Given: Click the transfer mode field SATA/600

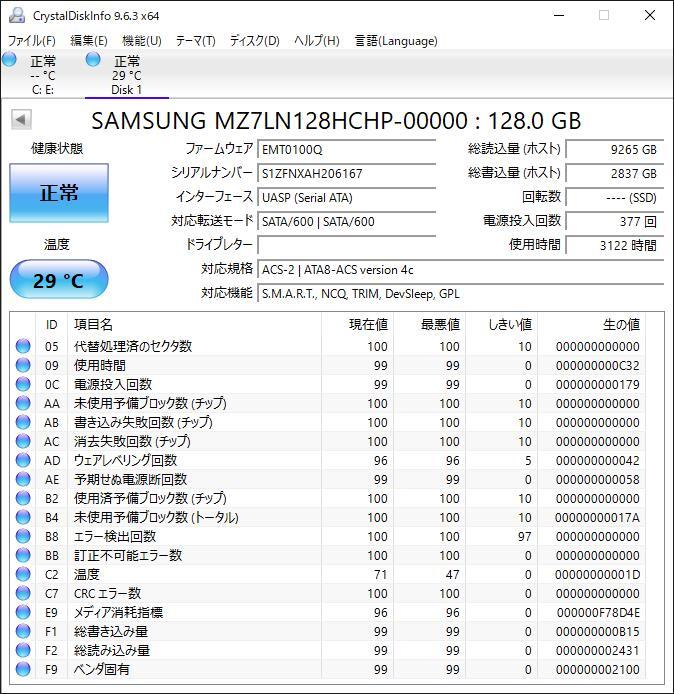Looking at the screenshot, I should pos(347,221).
